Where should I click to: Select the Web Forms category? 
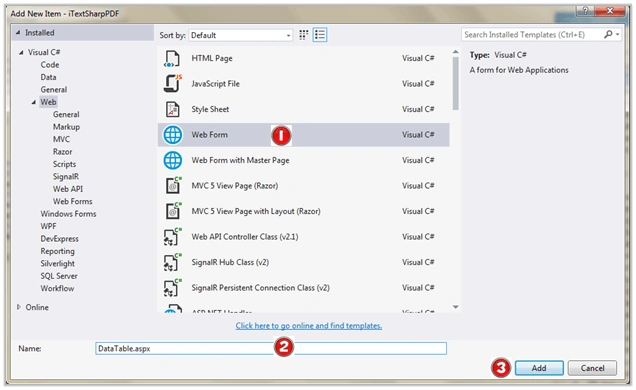(x=72, y=201)
